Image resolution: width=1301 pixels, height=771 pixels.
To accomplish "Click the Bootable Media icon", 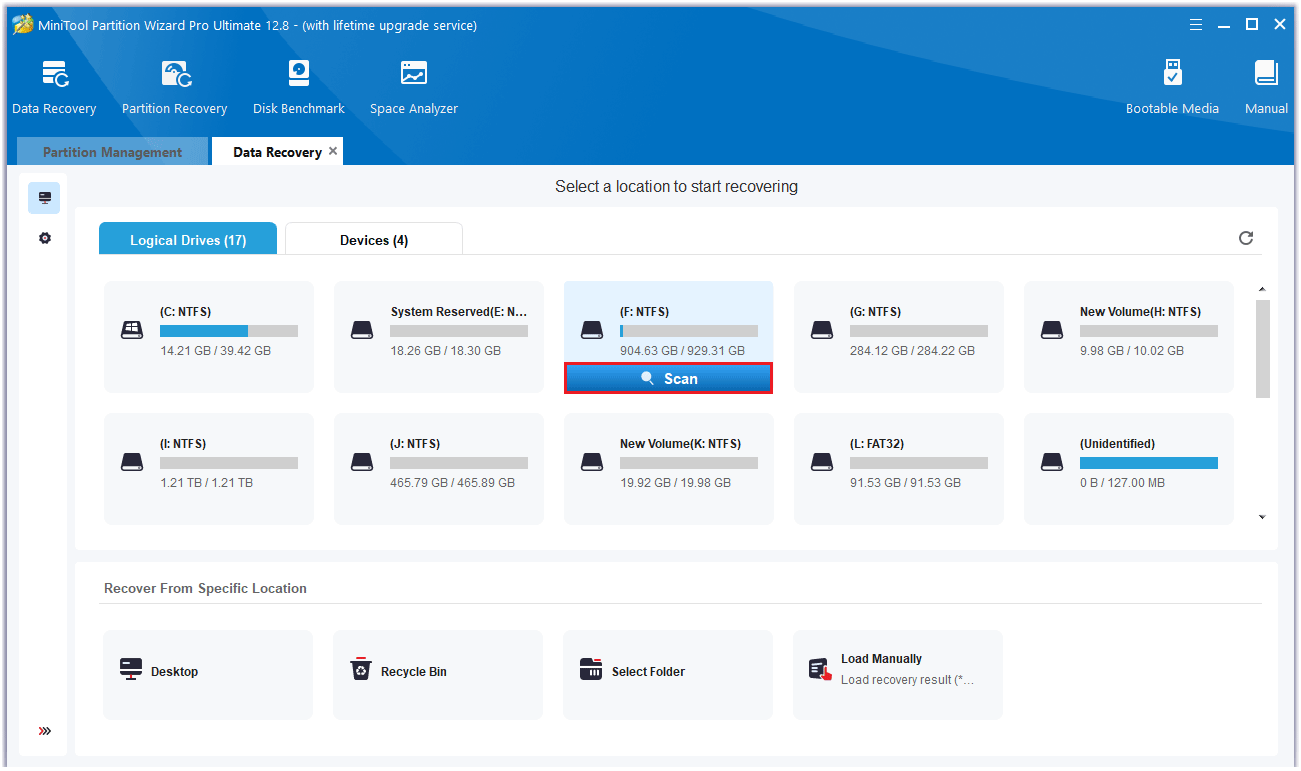I will point(1173,73).
